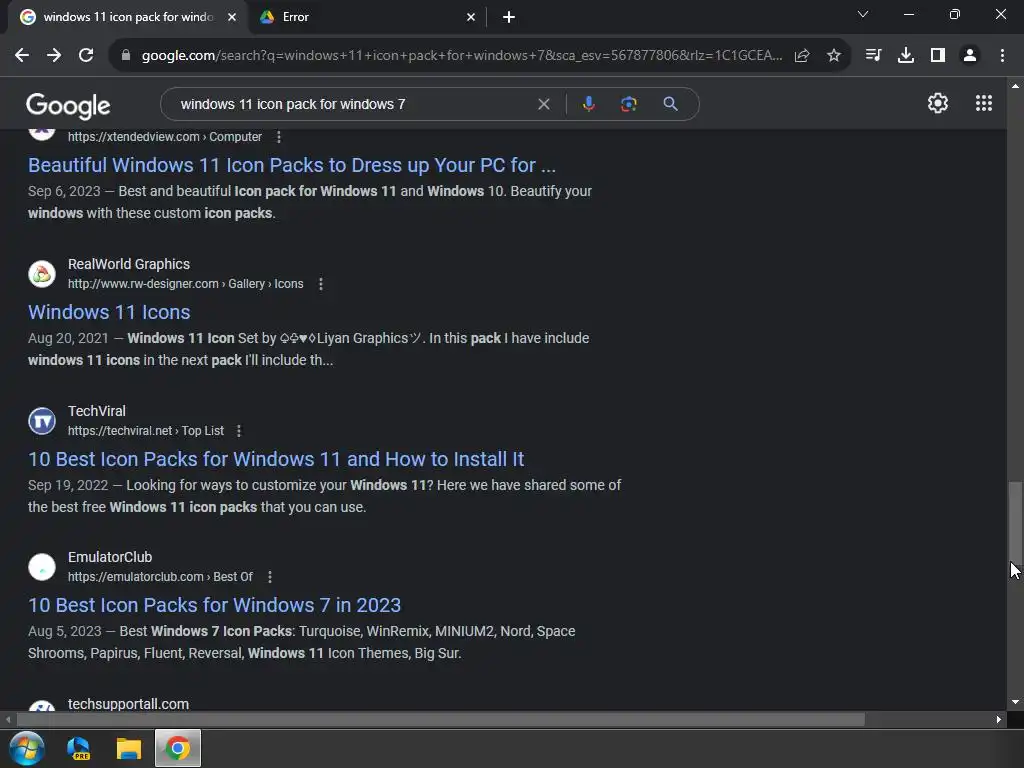Focus the Google search query field
The width and height of the screenshot is (1024, 768).
tap(353, 104)
